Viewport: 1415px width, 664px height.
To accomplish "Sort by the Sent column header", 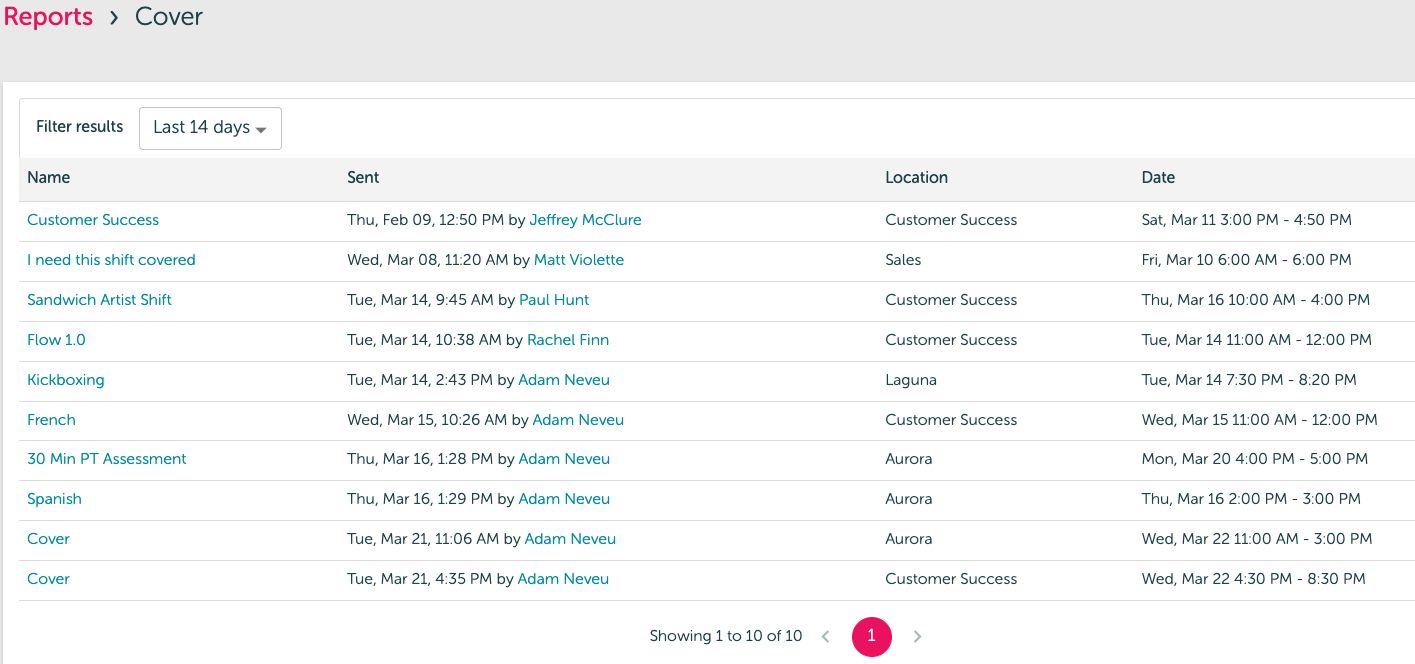I will [363, 177].
